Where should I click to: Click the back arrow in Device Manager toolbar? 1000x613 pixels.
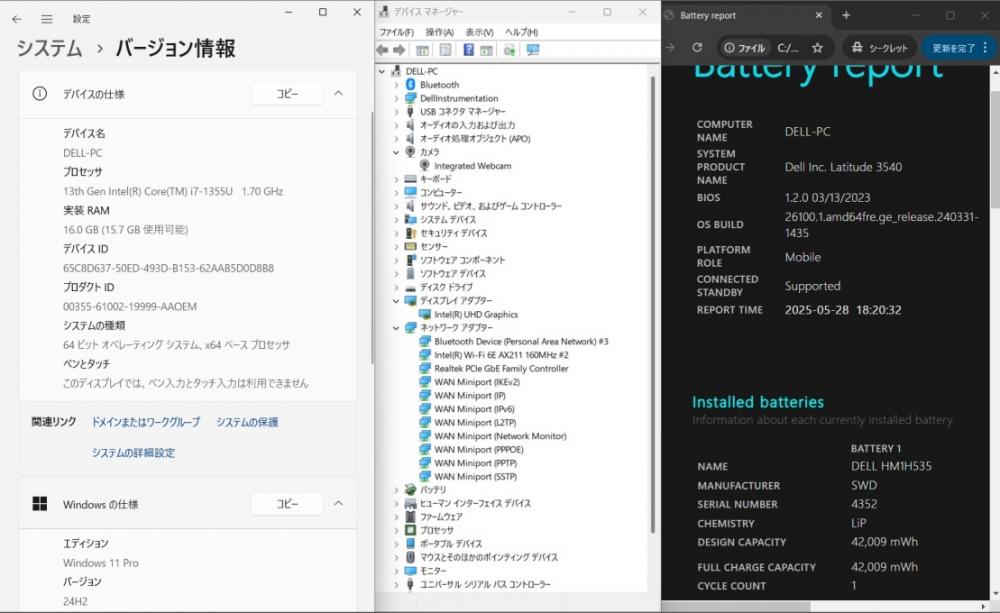(383, 50)
